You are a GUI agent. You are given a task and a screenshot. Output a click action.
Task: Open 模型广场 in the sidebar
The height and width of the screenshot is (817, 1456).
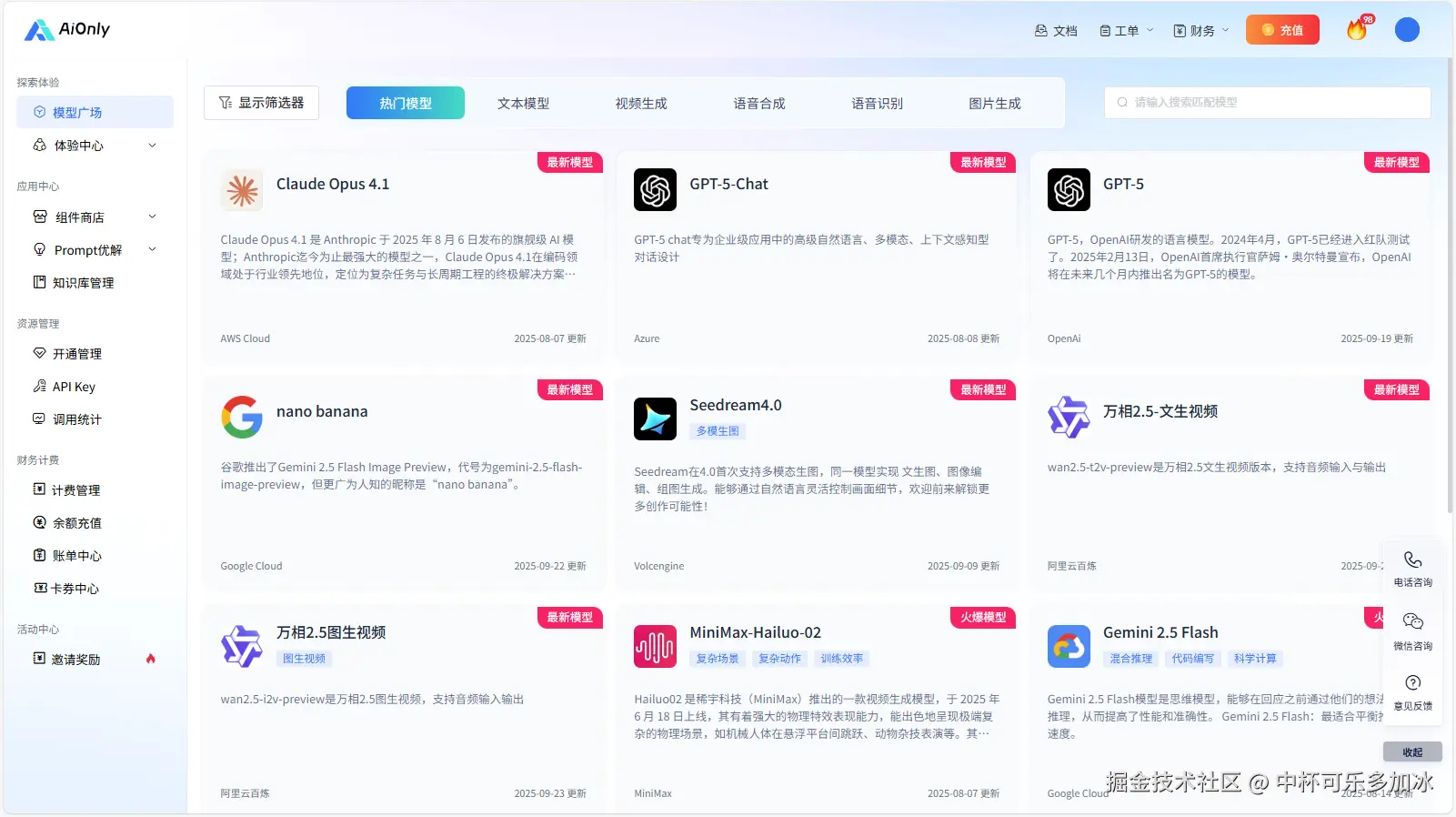(95, 112)
